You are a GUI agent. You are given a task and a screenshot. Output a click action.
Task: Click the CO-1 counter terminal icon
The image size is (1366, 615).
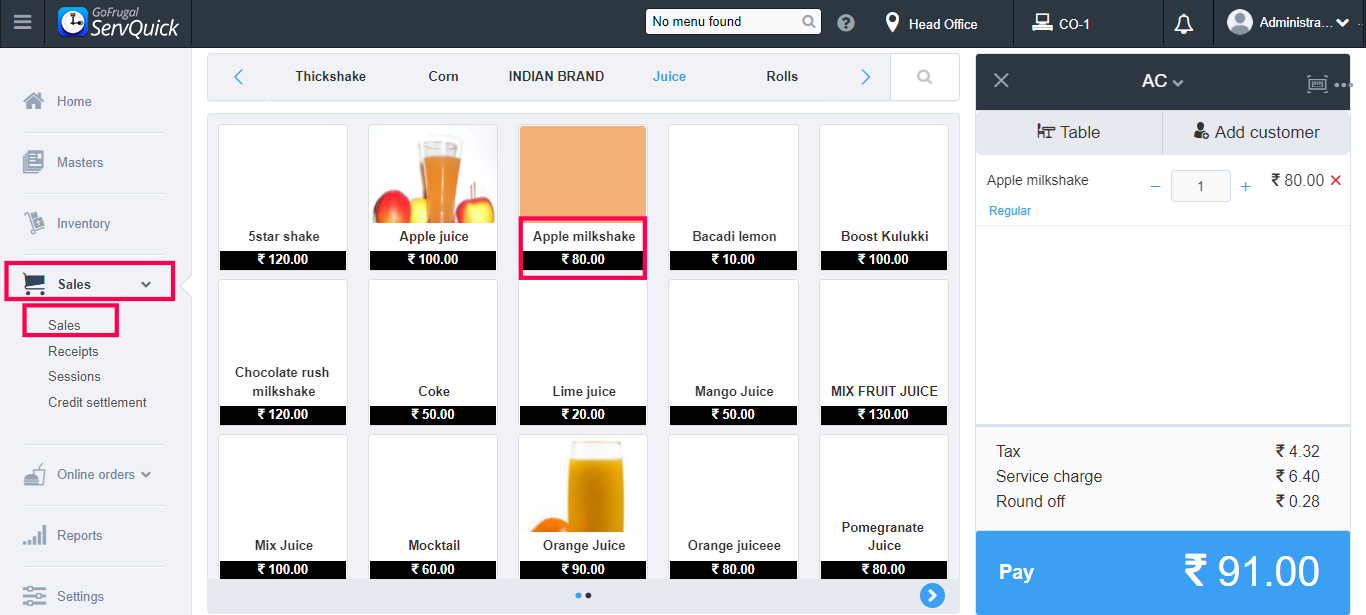point(1042,22)
